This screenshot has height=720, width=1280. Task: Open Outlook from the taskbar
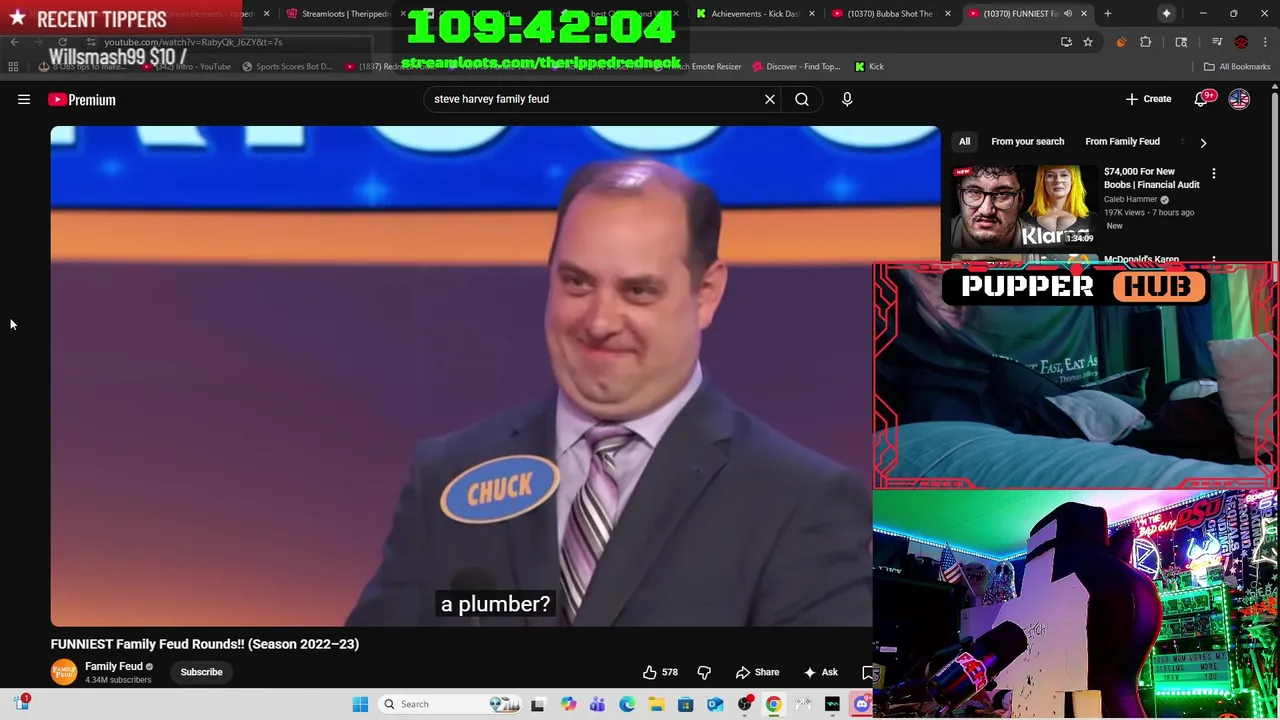715,704
